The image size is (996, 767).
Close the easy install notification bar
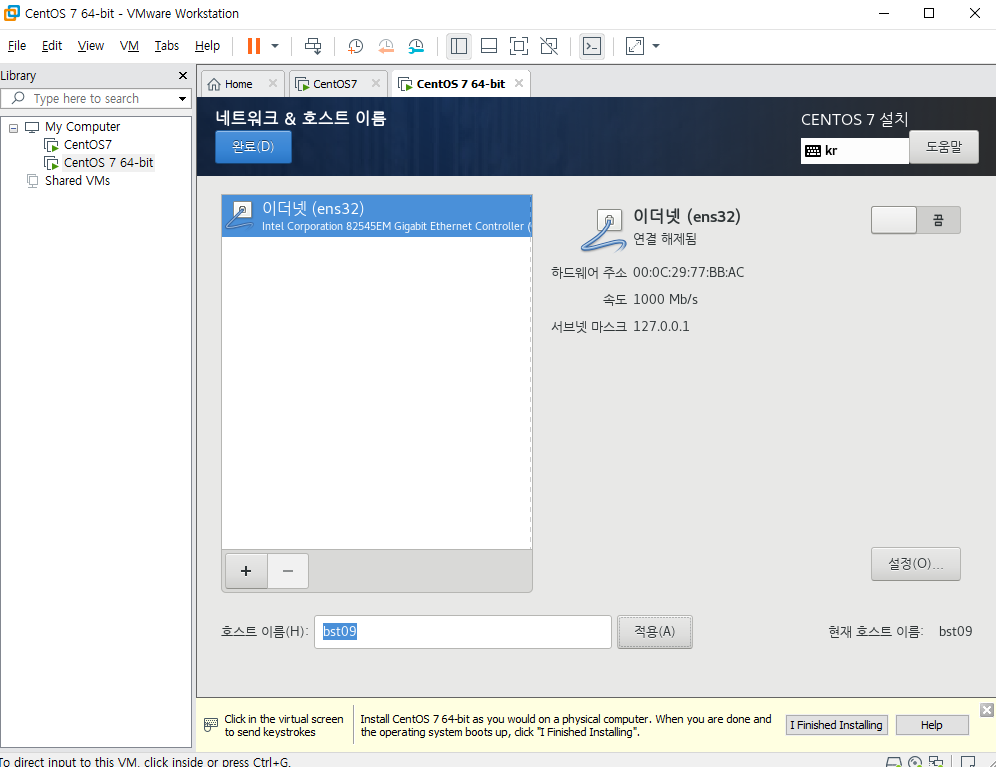coord(986,710)
